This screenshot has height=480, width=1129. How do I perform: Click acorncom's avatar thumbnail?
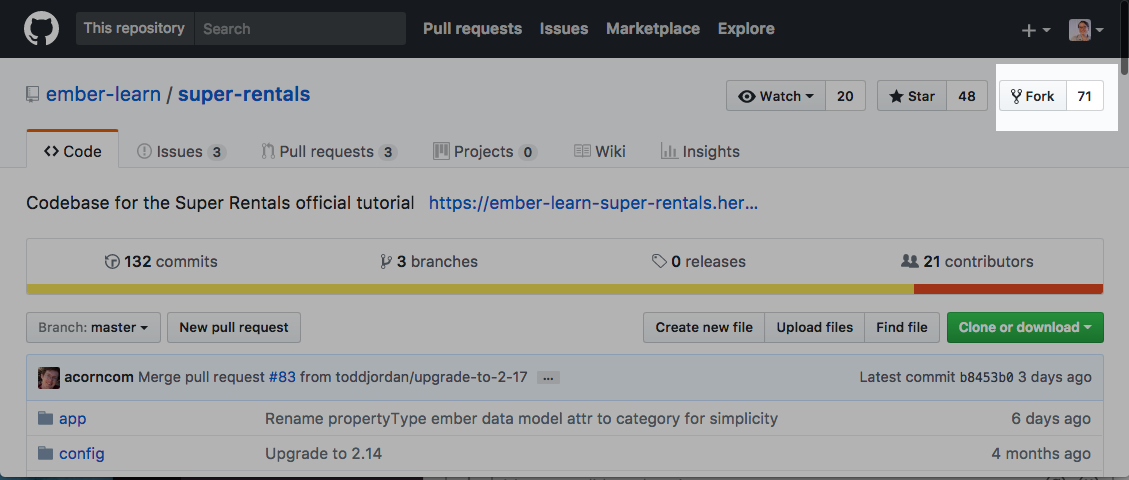coord(49,377)
